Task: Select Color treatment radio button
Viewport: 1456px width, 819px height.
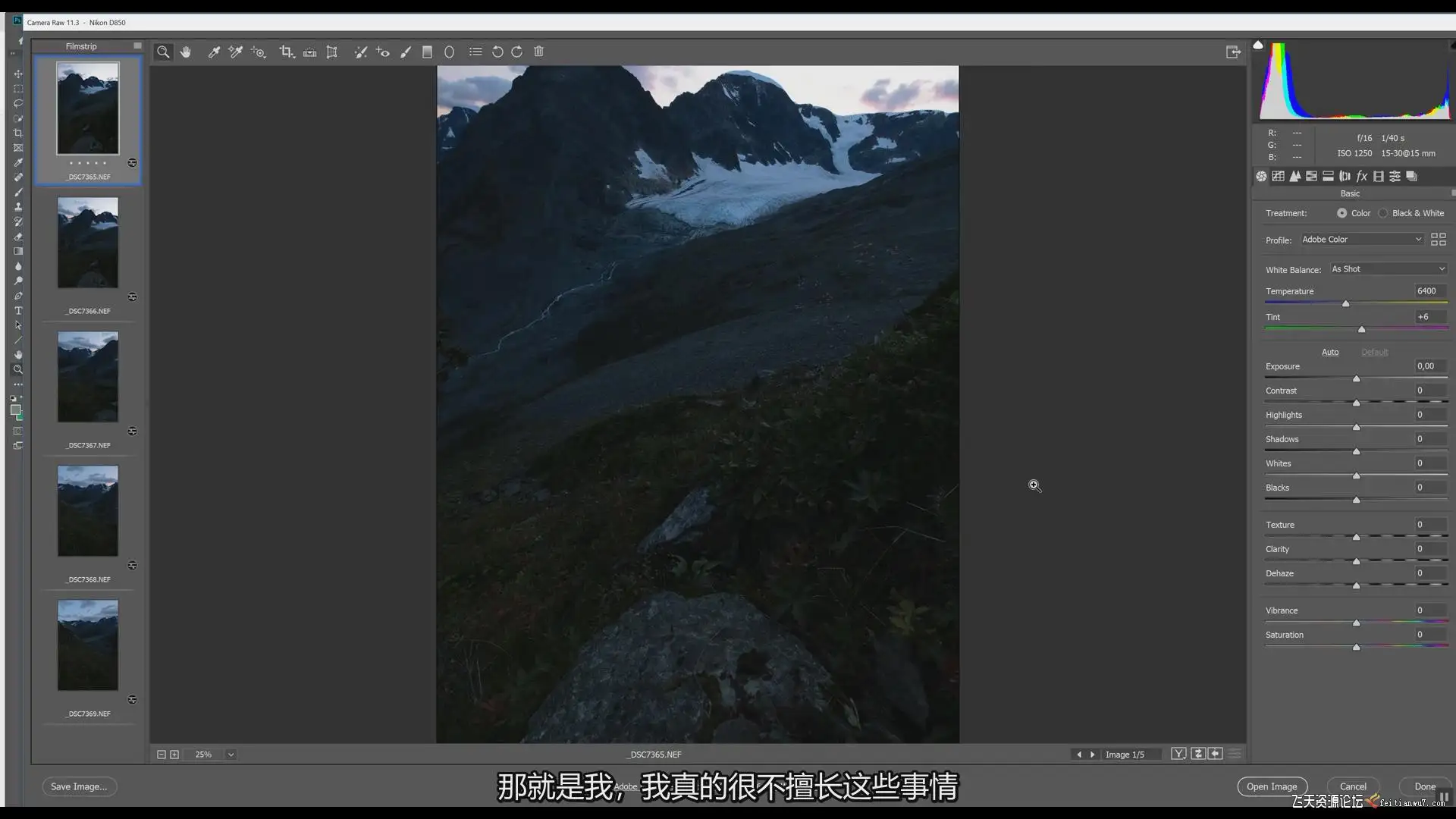Action: pyautogui.click(x=1342, y=213)
